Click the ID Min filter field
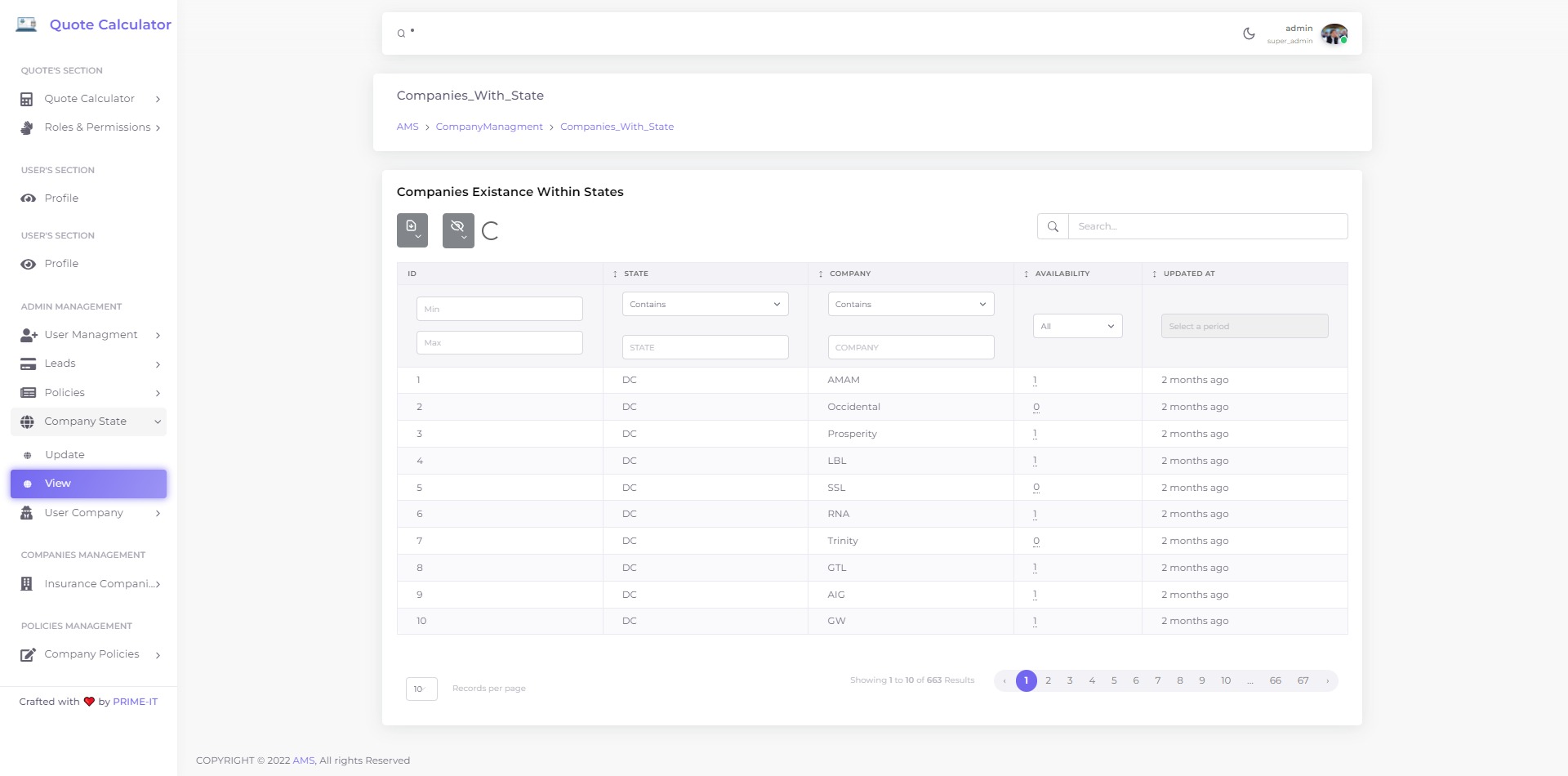This screenshot has width=1568, height=776. point(500,309)
